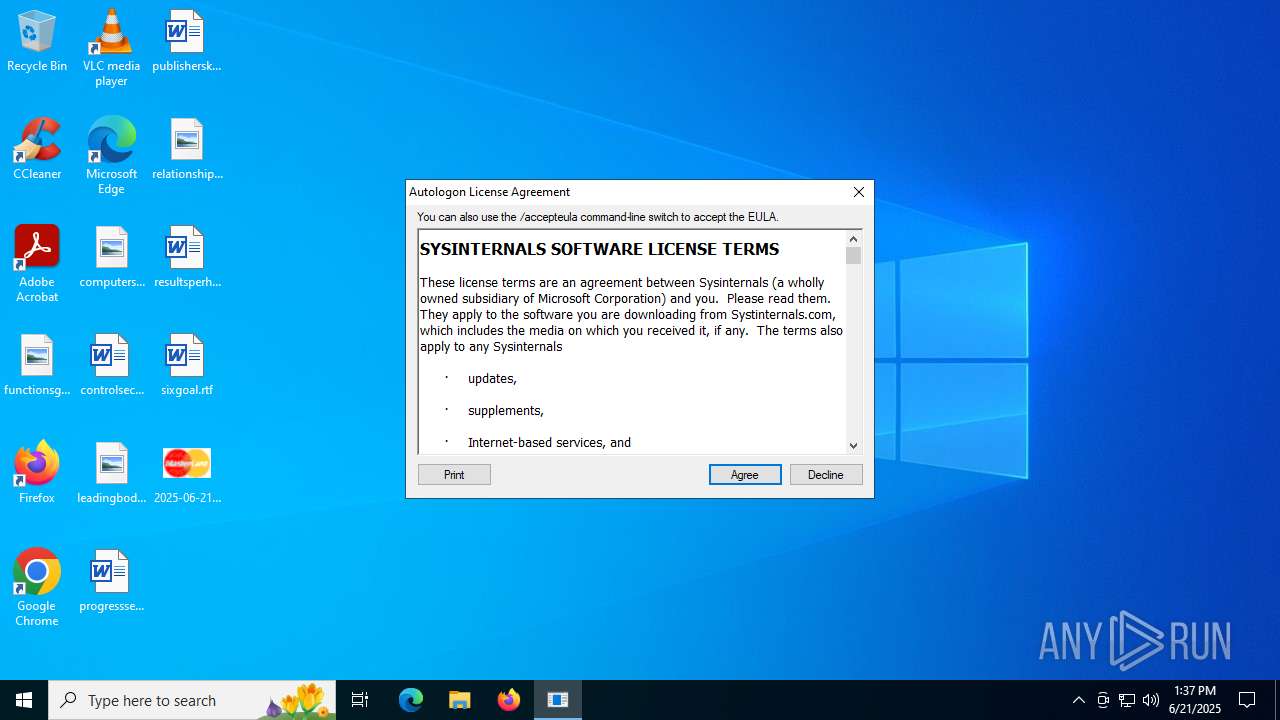Click the taskbar search box

click(x=192, y=700)
